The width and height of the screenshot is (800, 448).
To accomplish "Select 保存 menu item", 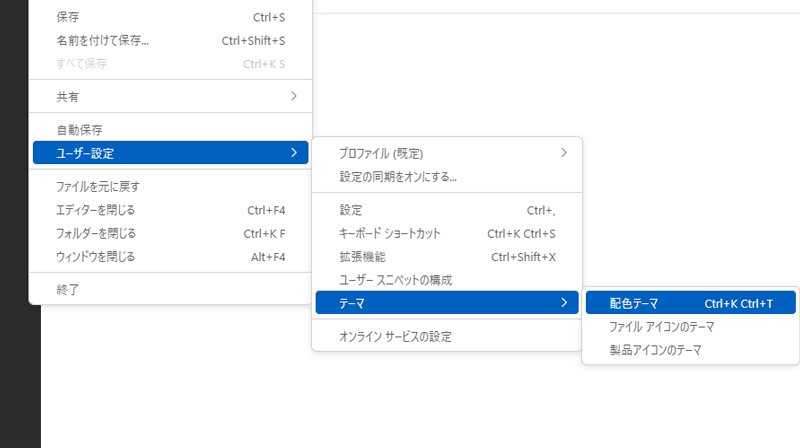I will pos(170,17).
